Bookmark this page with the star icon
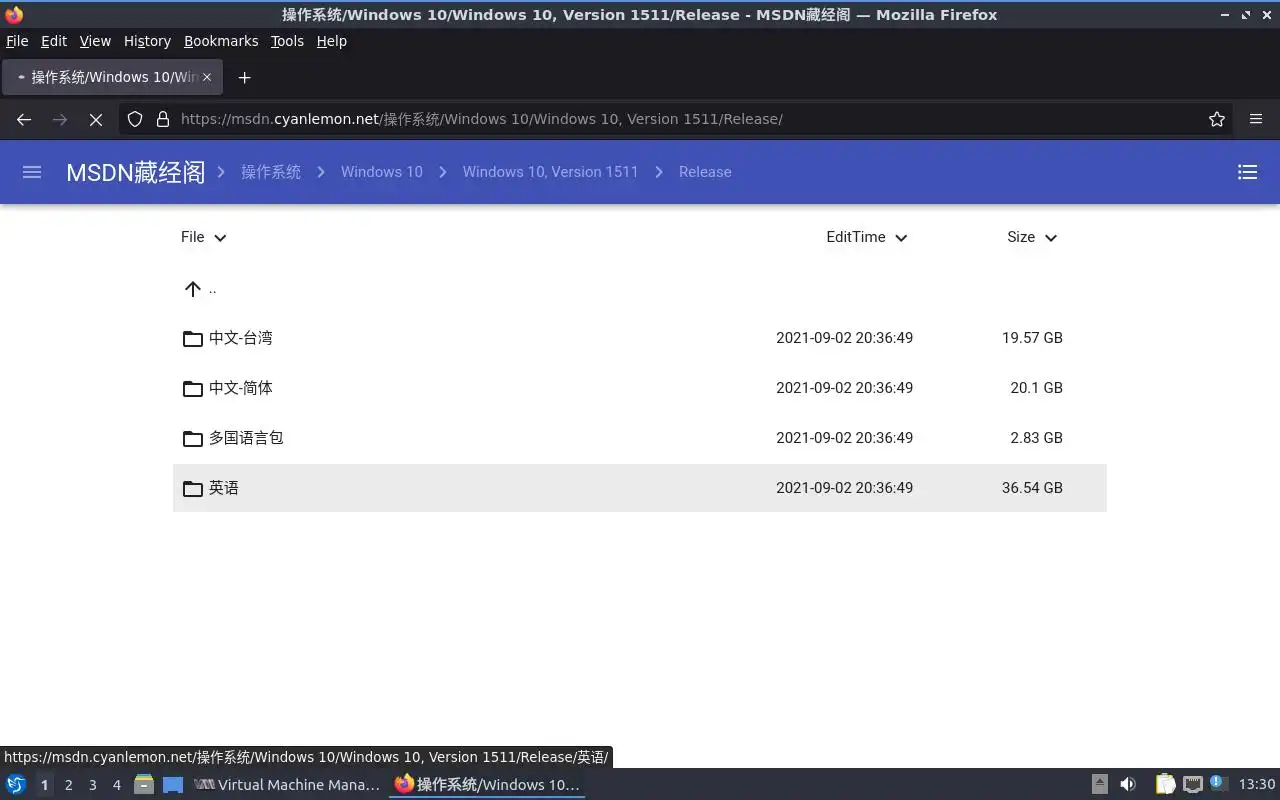This screenshot has height=800, width=1280. click(x=1217, y=119)
